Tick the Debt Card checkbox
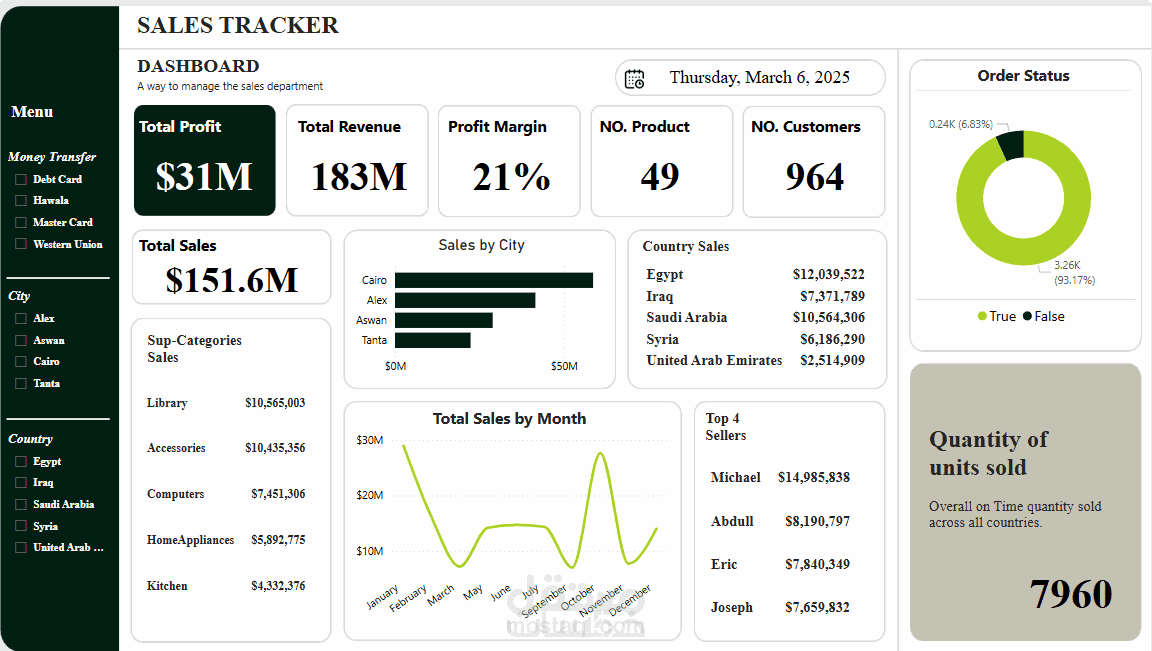Viewport: 1152px width, 651px height. click(20, 180)
